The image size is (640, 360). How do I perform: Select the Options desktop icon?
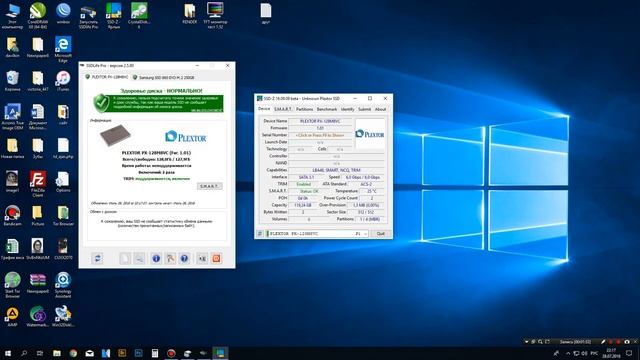63,182
